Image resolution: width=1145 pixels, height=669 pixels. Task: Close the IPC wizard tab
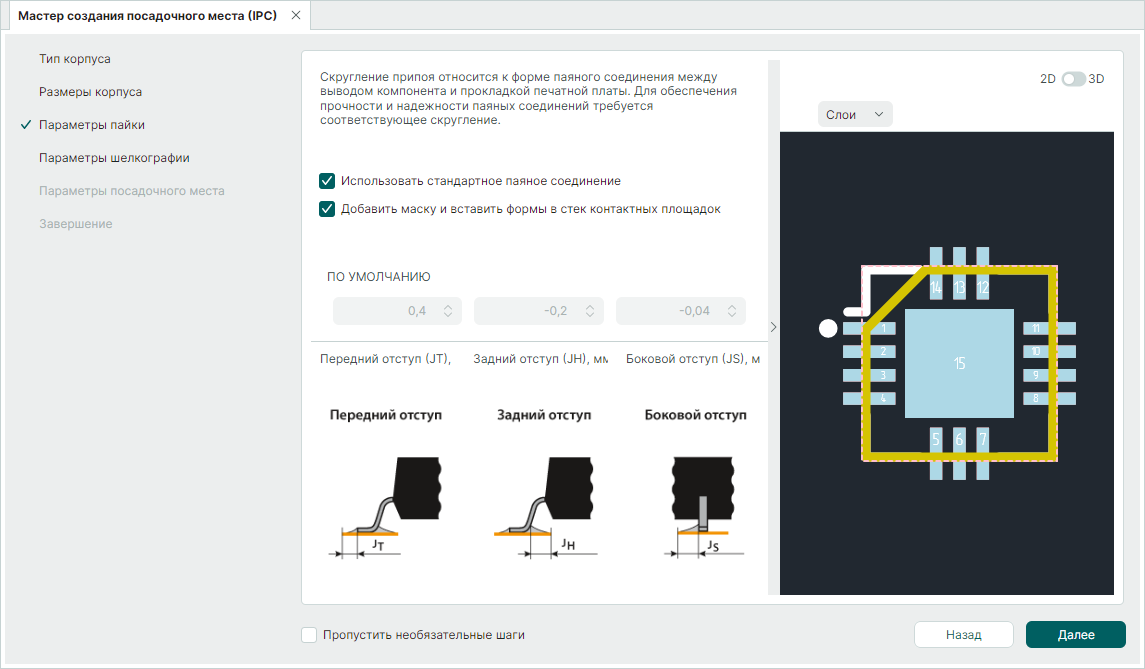[295, 16]
